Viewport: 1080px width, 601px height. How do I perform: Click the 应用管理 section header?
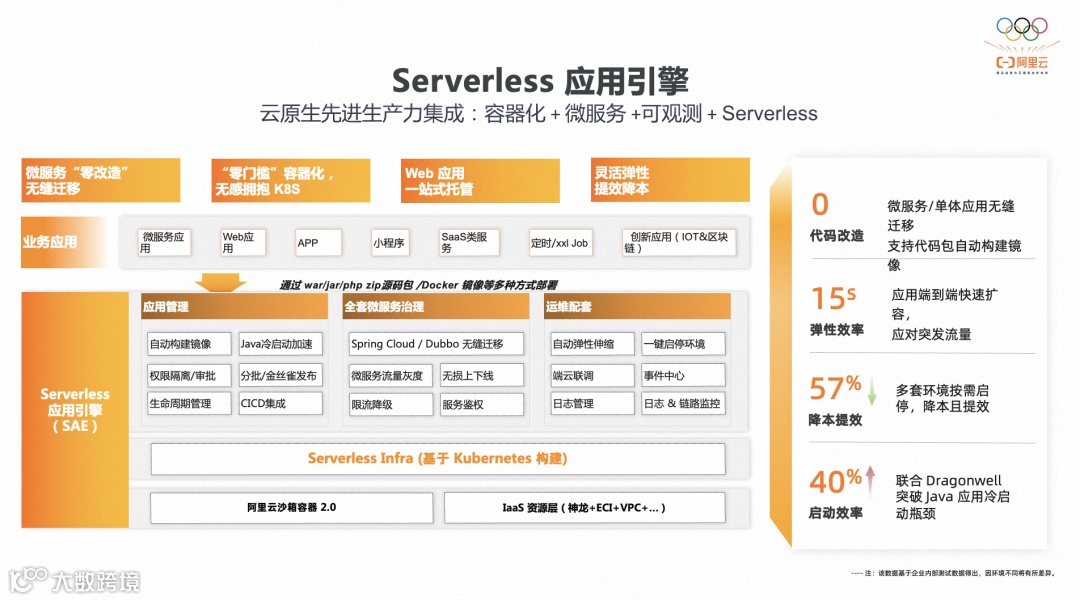point(234,306)
